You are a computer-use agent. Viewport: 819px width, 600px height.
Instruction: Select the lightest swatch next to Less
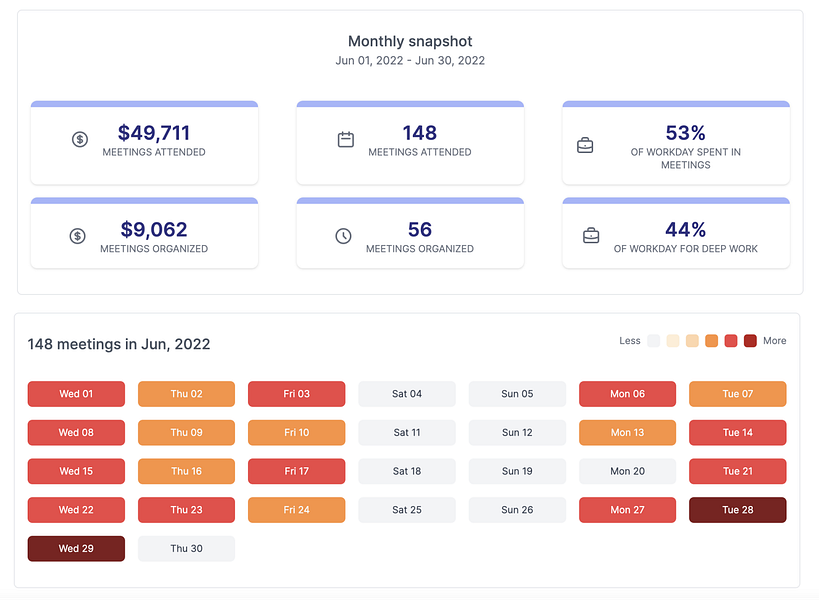pos(654,341)
